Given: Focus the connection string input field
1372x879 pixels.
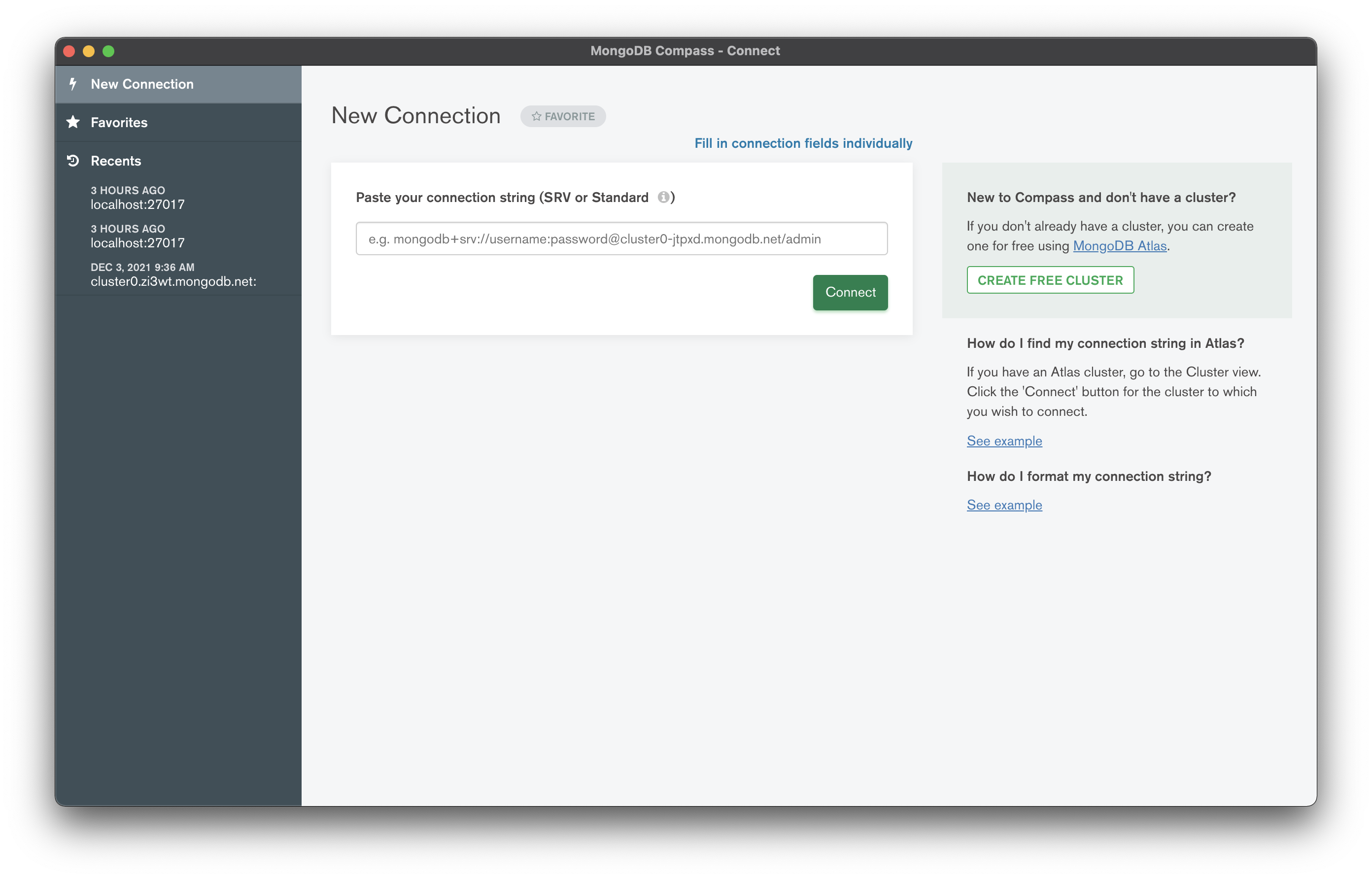Looking at the screenshot, I should [x=621, y=238].
